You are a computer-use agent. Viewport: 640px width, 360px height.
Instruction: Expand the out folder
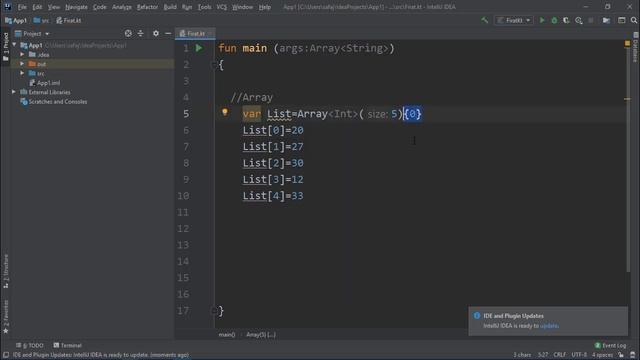click(22, 64)
